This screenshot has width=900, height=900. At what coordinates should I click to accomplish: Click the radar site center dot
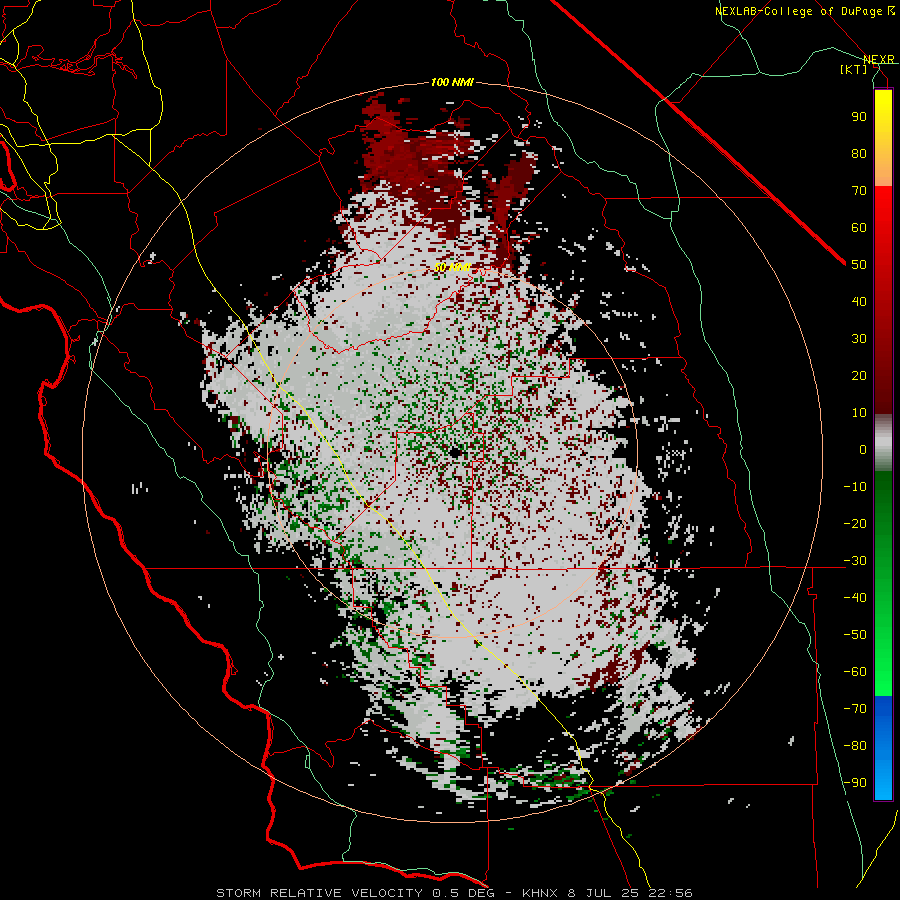click(x=456, y=453)
